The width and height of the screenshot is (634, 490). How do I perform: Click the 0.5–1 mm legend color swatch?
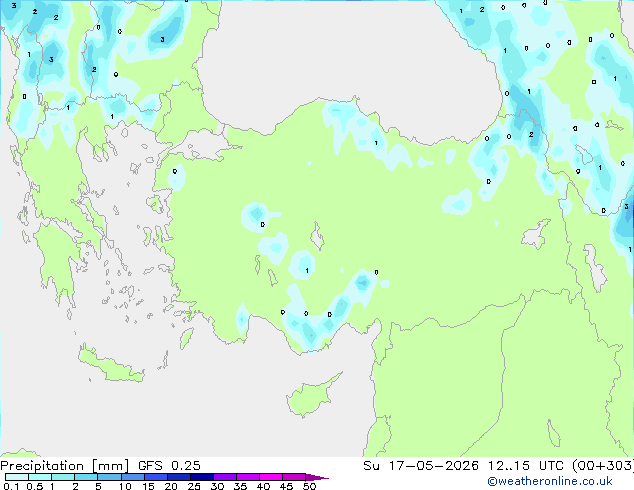(40, 477)
